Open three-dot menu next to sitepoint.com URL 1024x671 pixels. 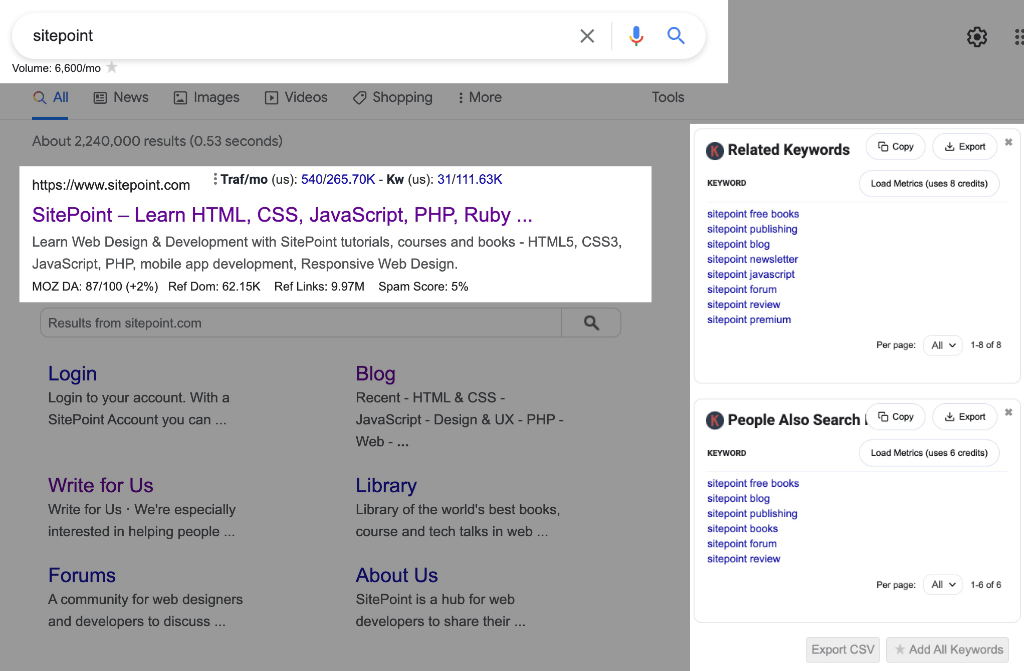pos(215,180)
